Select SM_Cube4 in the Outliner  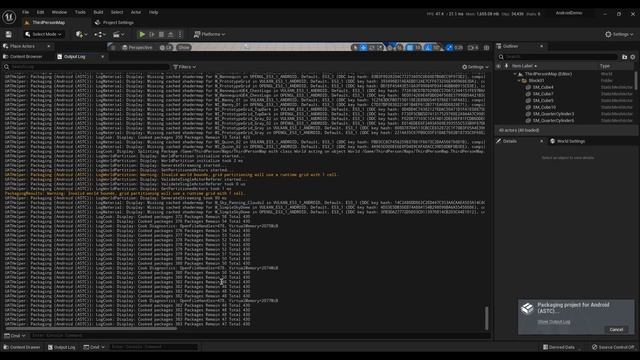click(543, 87)
